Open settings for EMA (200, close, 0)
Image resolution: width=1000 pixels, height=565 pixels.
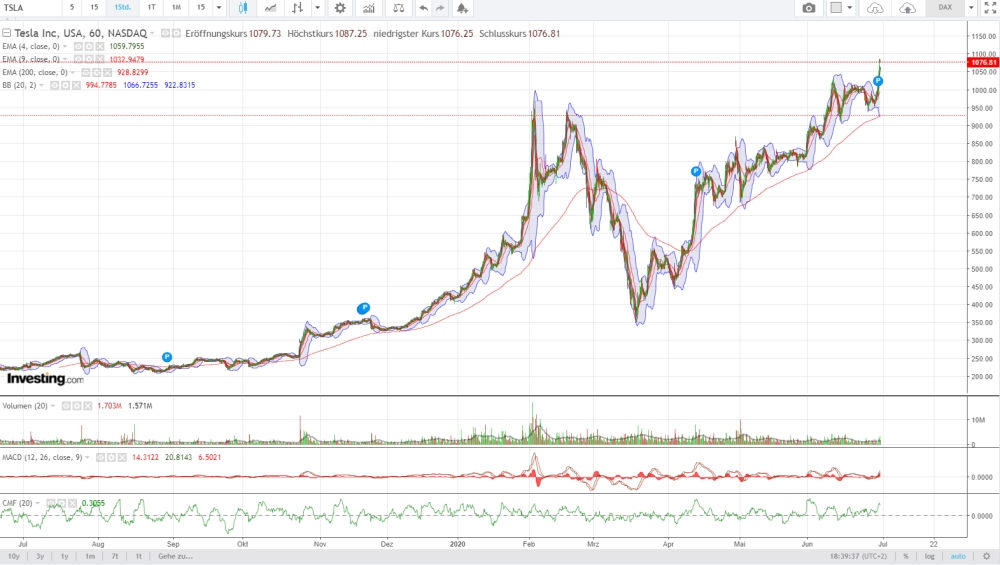pyautogui.click(x=97, y=72)
